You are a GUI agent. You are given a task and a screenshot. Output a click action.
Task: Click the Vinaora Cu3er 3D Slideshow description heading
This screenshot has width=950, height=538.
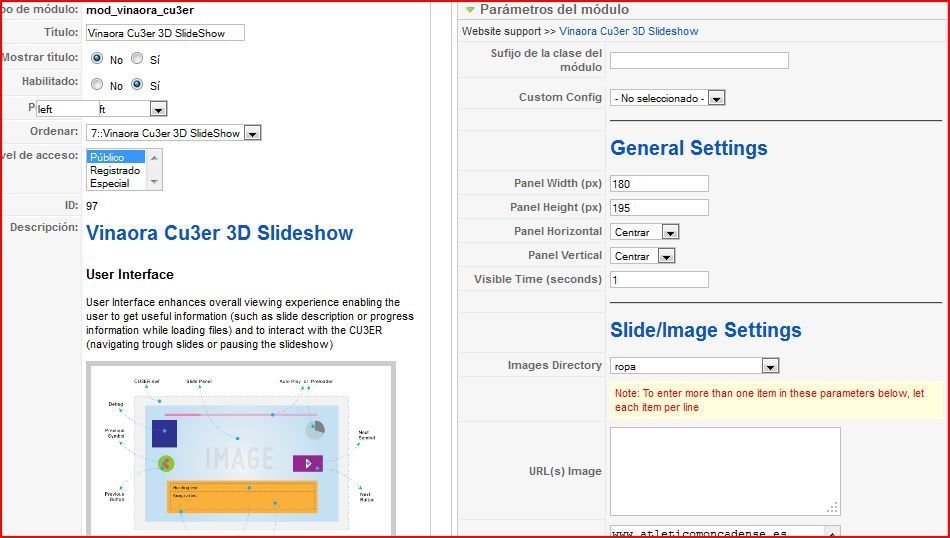coord(219,233)
